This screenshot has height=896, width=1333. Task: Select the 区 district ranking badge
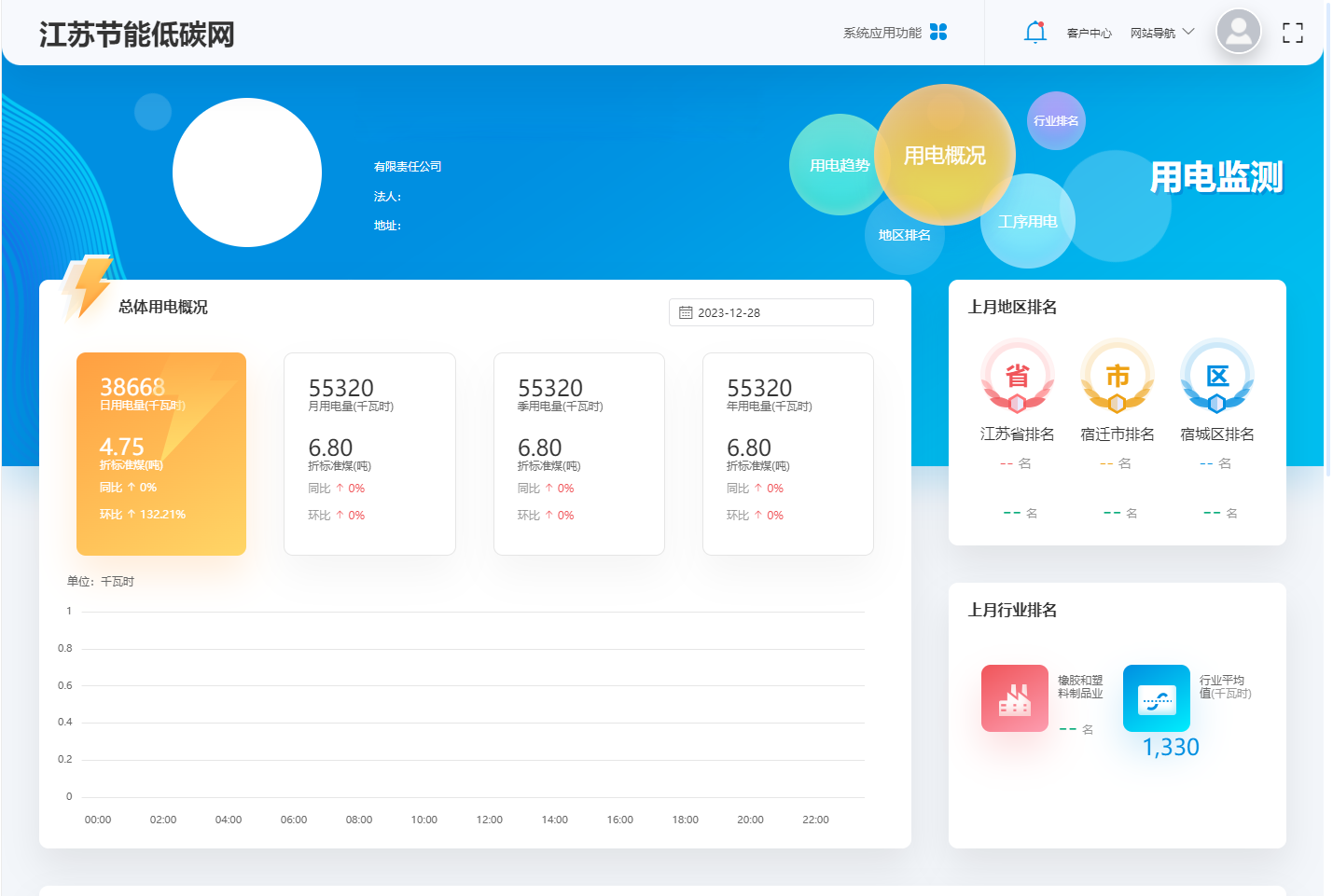coord(1216,375)
